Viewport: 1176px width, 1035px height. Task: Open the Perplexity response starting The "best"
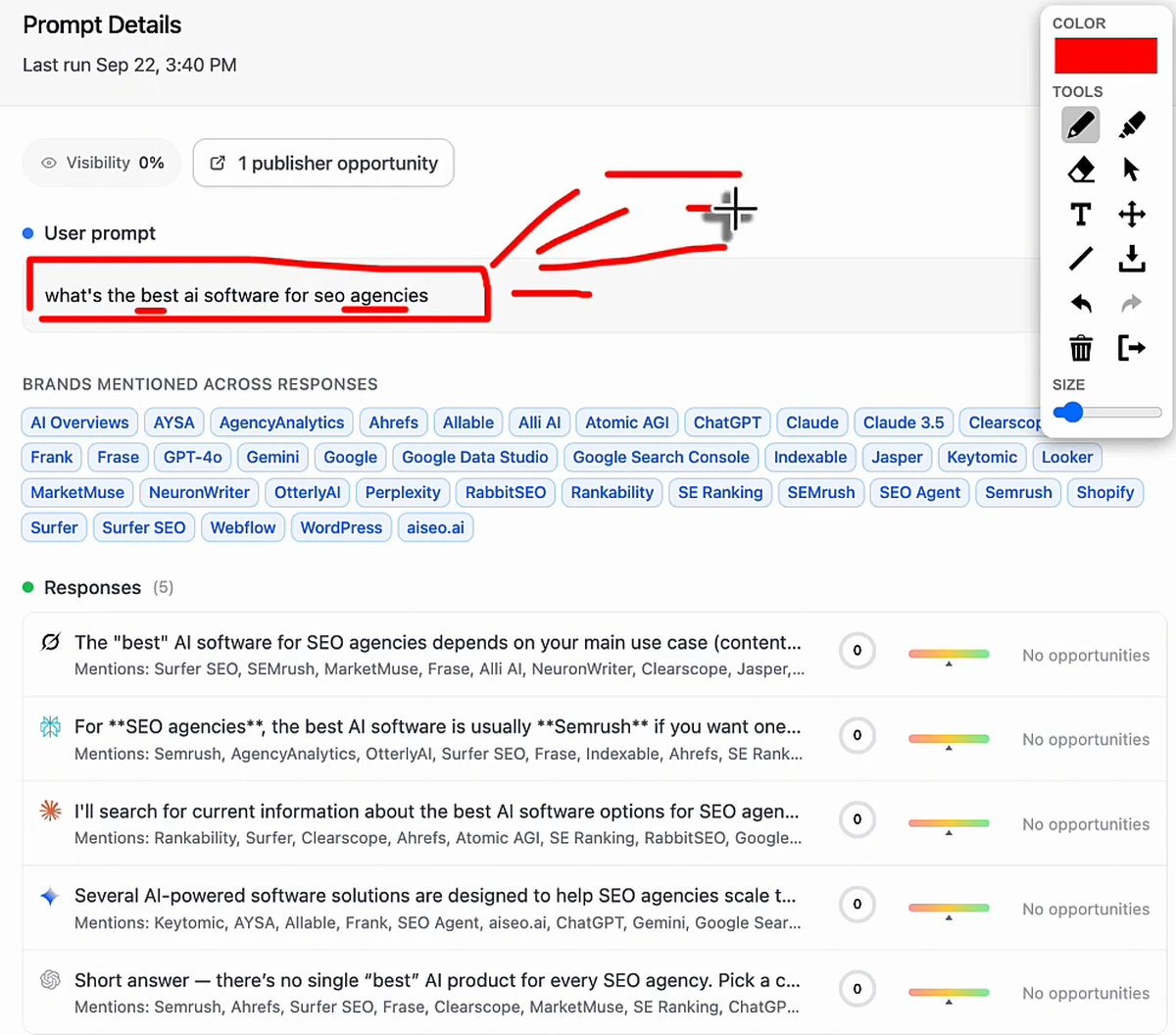pyautogui.click(x=594, y=655)
